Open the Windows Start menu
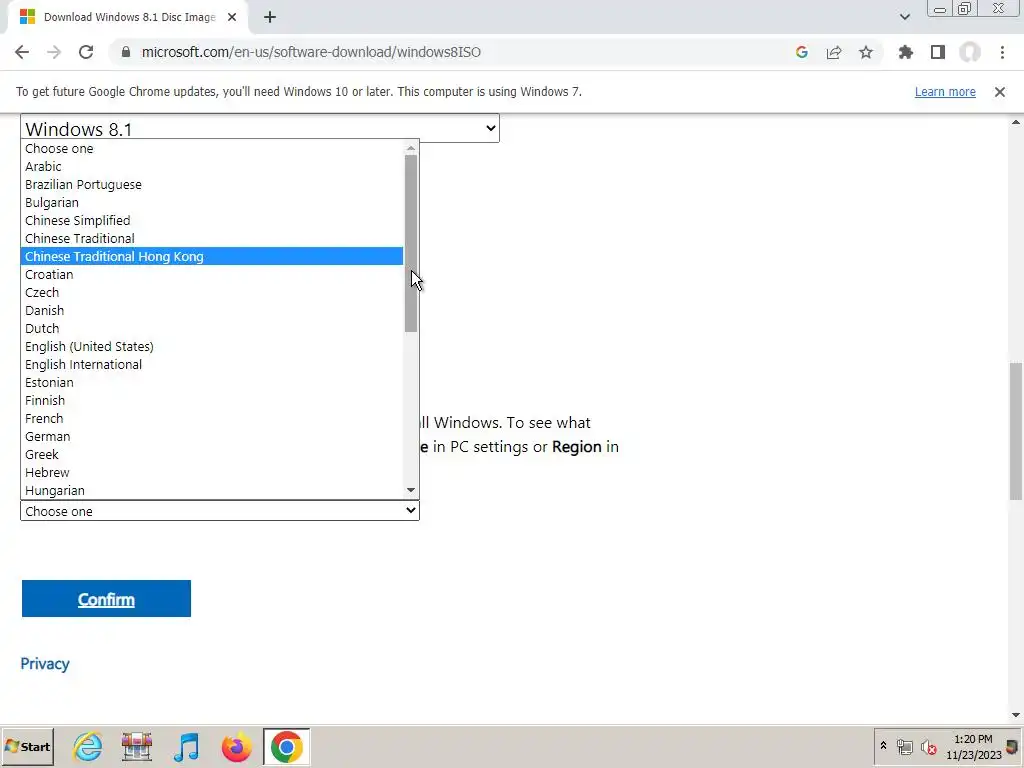Image resolution: width=1024 pixels, height=768 pixels. [28, 746]
